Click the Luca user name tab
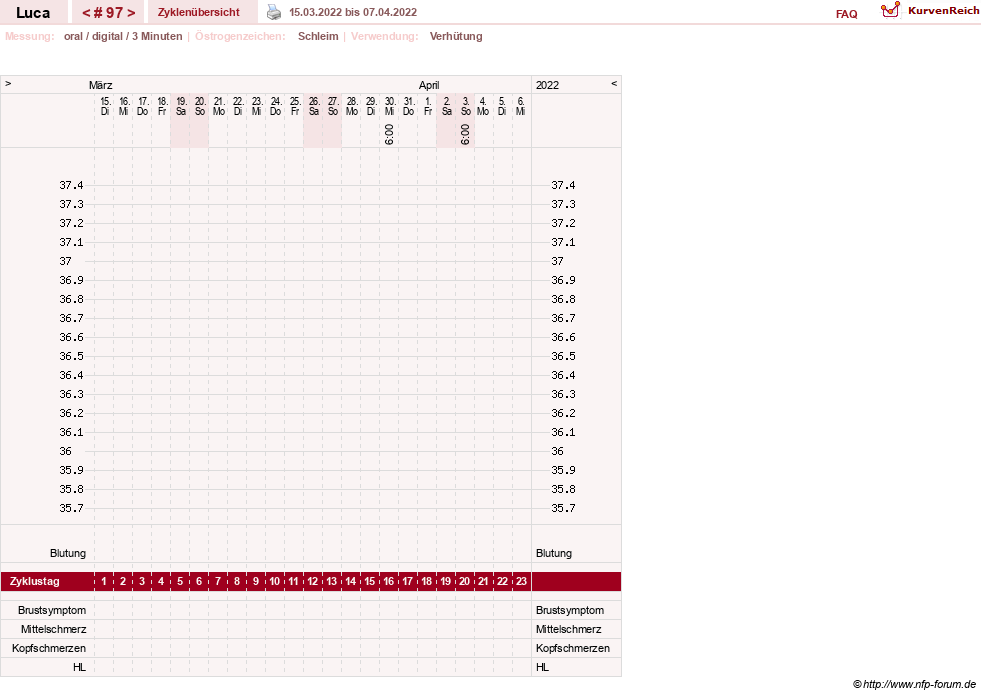 point(33,13)
